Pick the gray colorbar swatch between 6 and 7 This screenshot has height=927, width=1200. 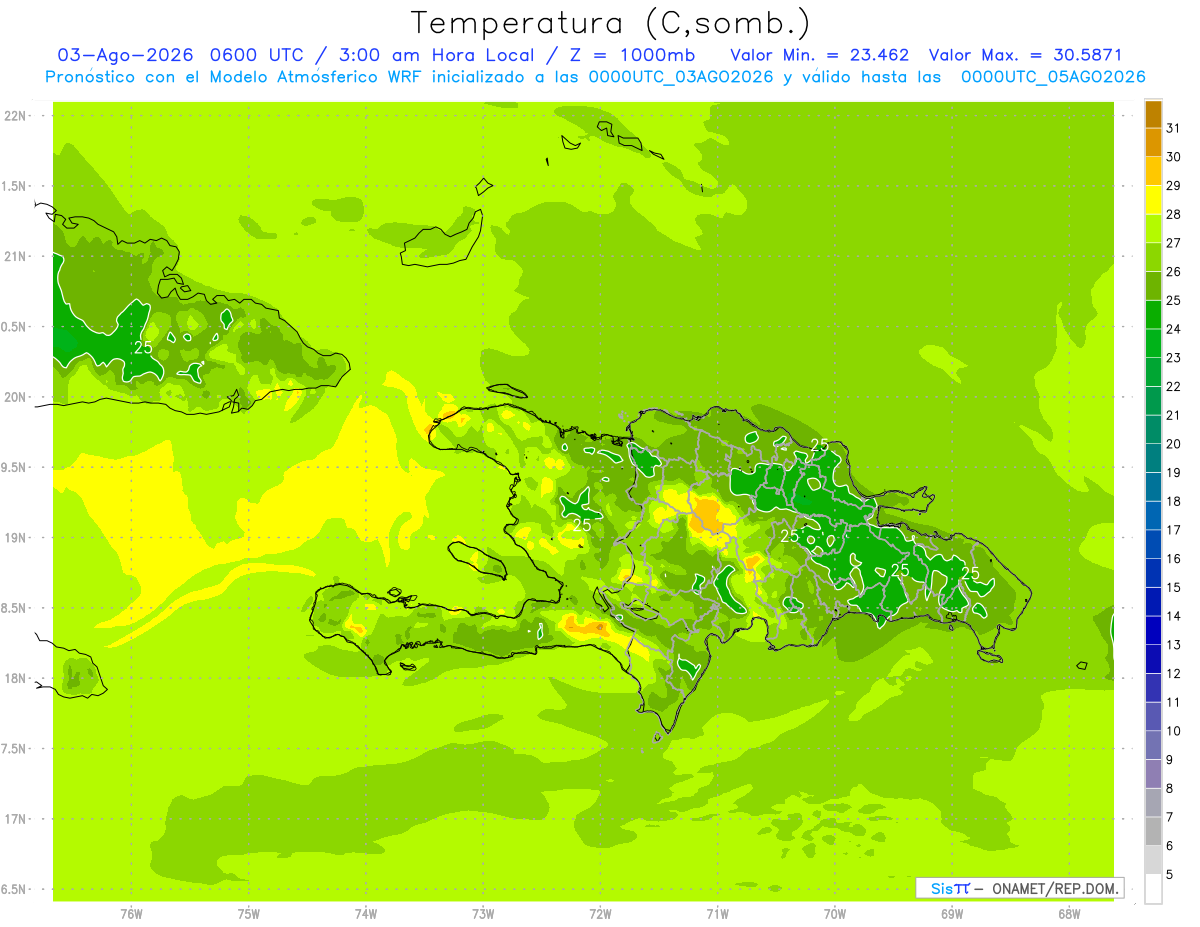pos(1153,832)
